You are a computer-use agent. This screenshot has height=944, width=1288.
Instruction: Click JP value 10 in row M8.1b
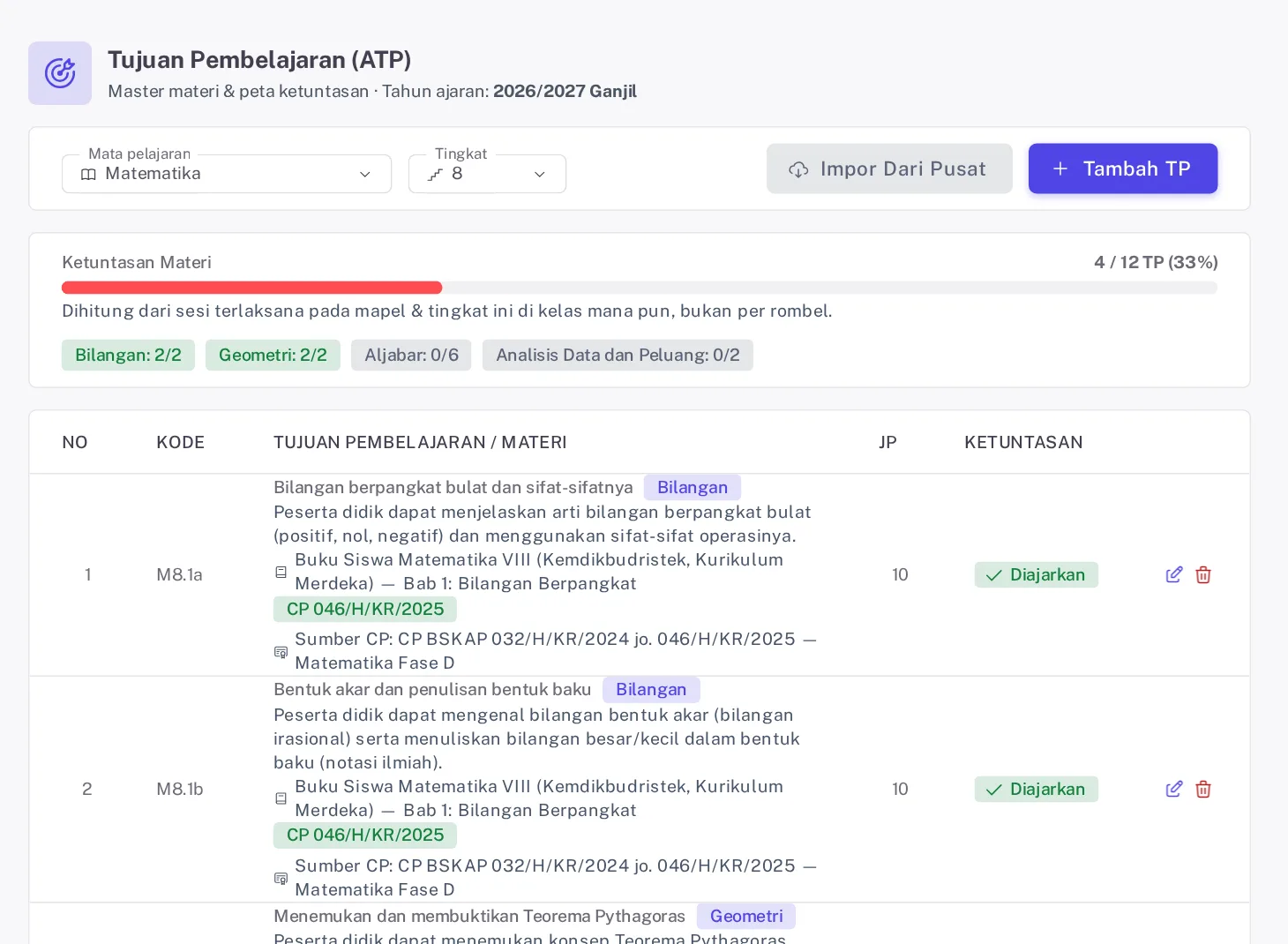pyautogui.click(x=900, y=789)
